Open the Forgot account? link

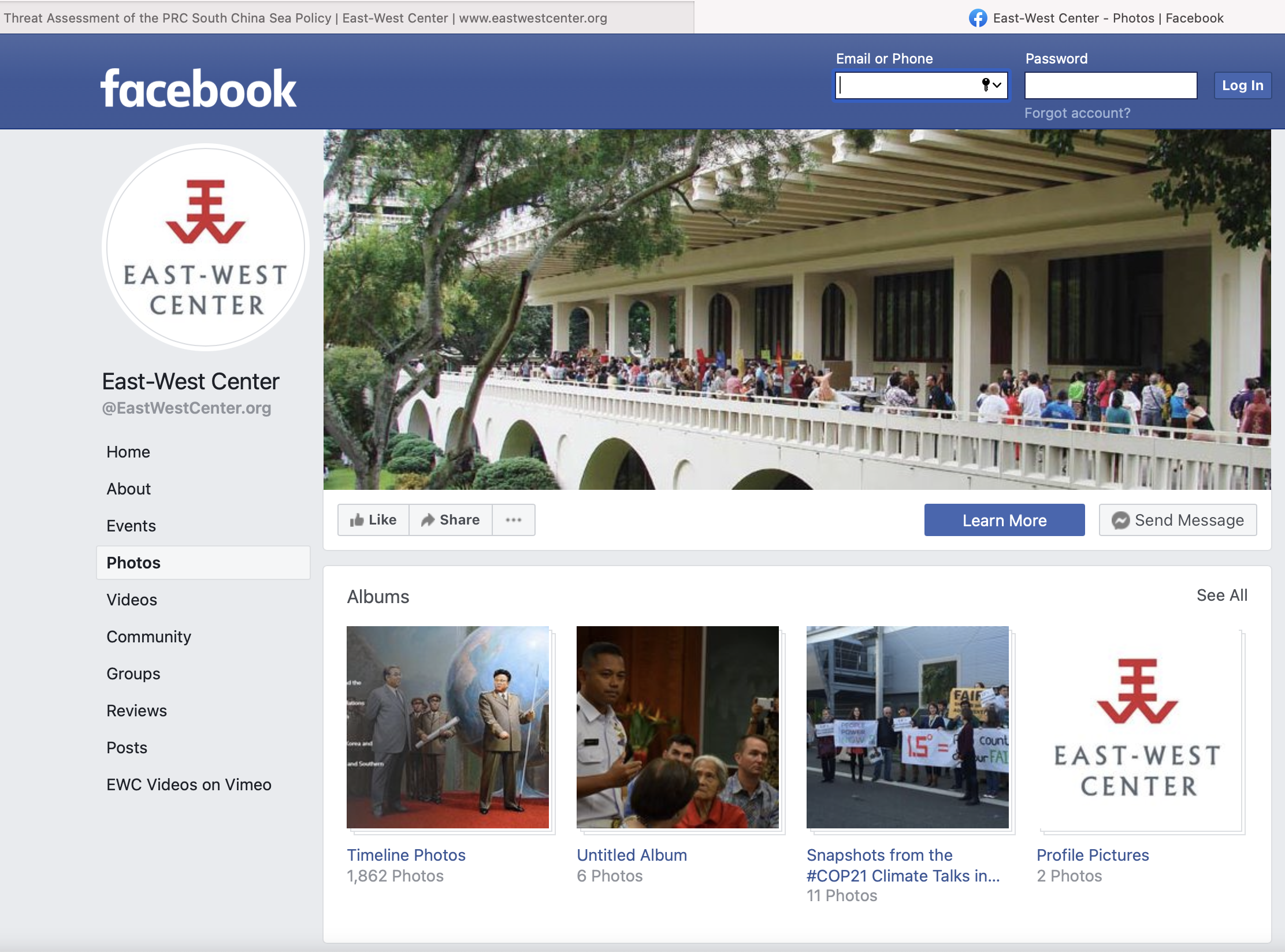coord(1077,113)
